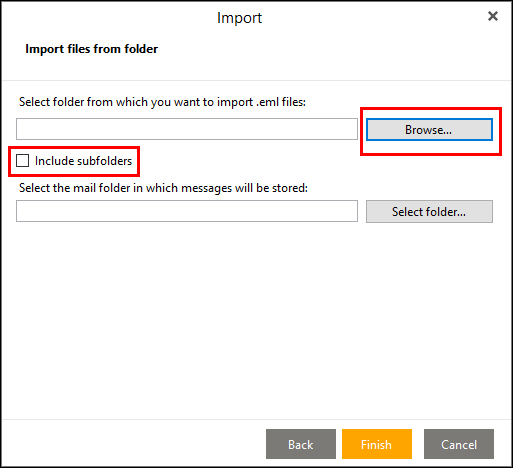This screenshot has width=513, height=468.
Task: Cancel the import dialog
Action: (x=459, y=444)
